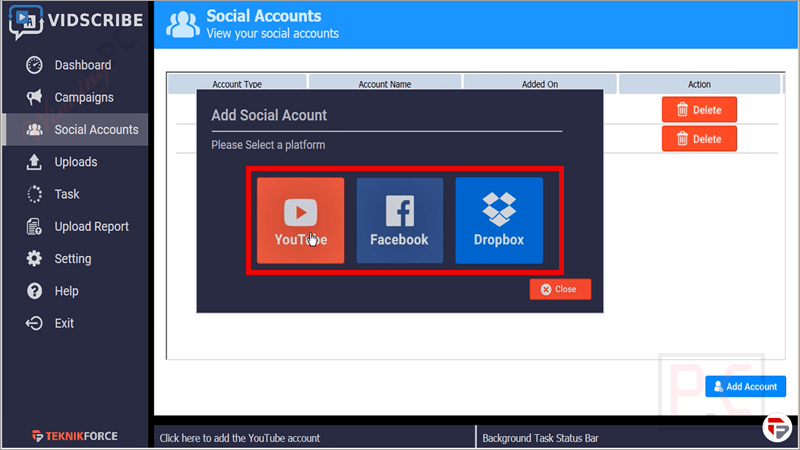800x450 pixels.
Task: Click the Added On column header
Action: (540, 84)
